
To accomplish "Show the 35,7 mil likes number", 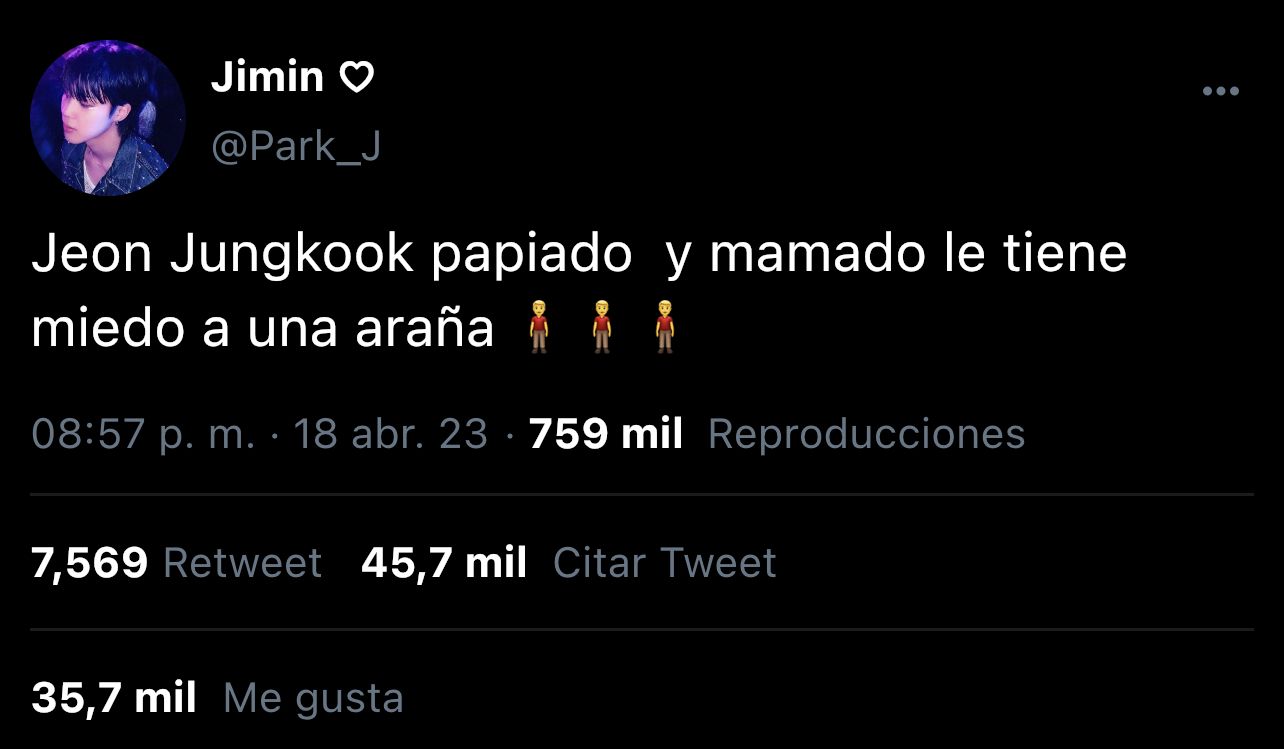I will [x=113, y=698].
